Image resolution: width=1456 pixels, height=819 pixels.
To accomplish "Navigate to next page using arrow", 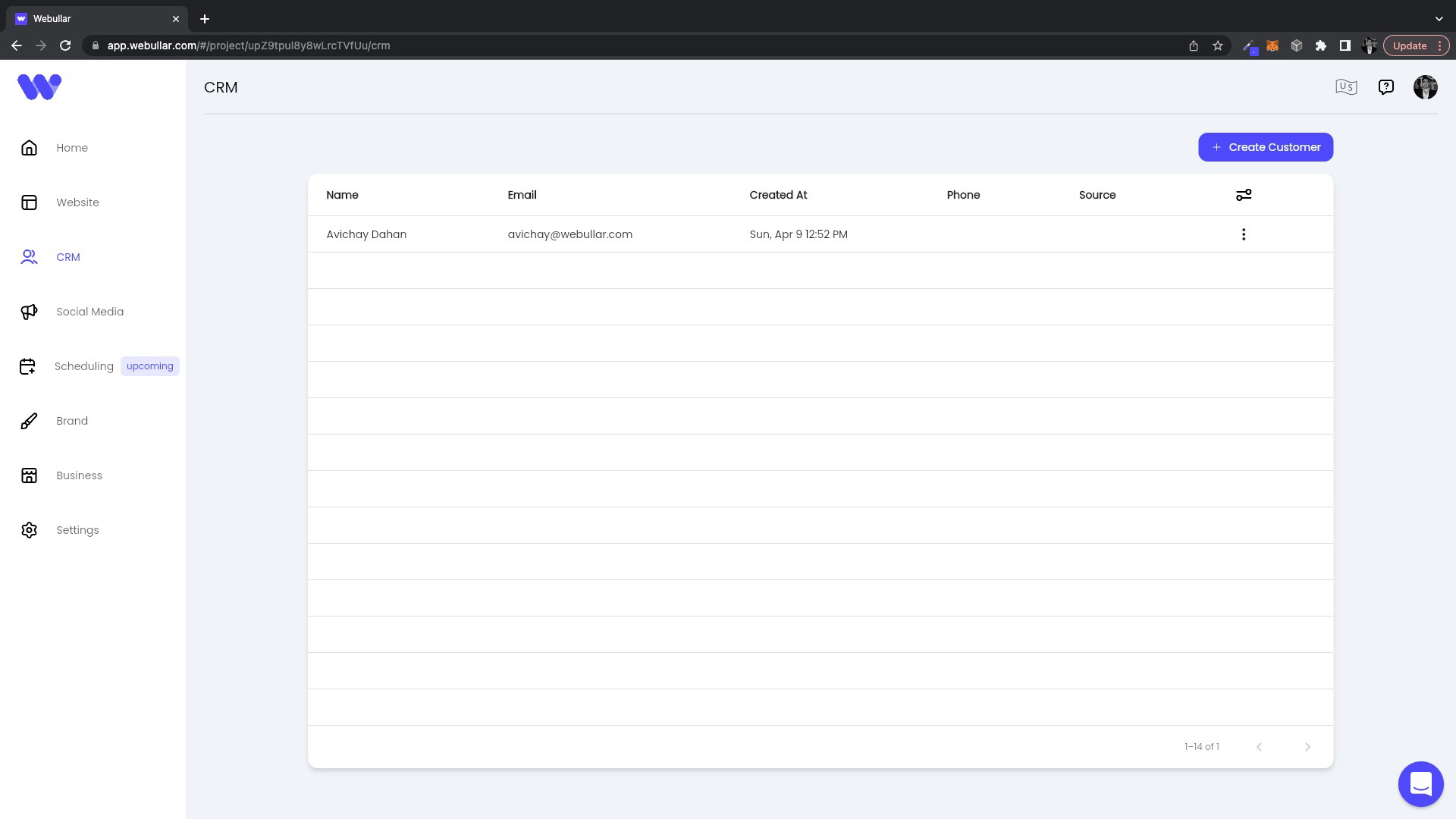I will tap(1308, 747).
